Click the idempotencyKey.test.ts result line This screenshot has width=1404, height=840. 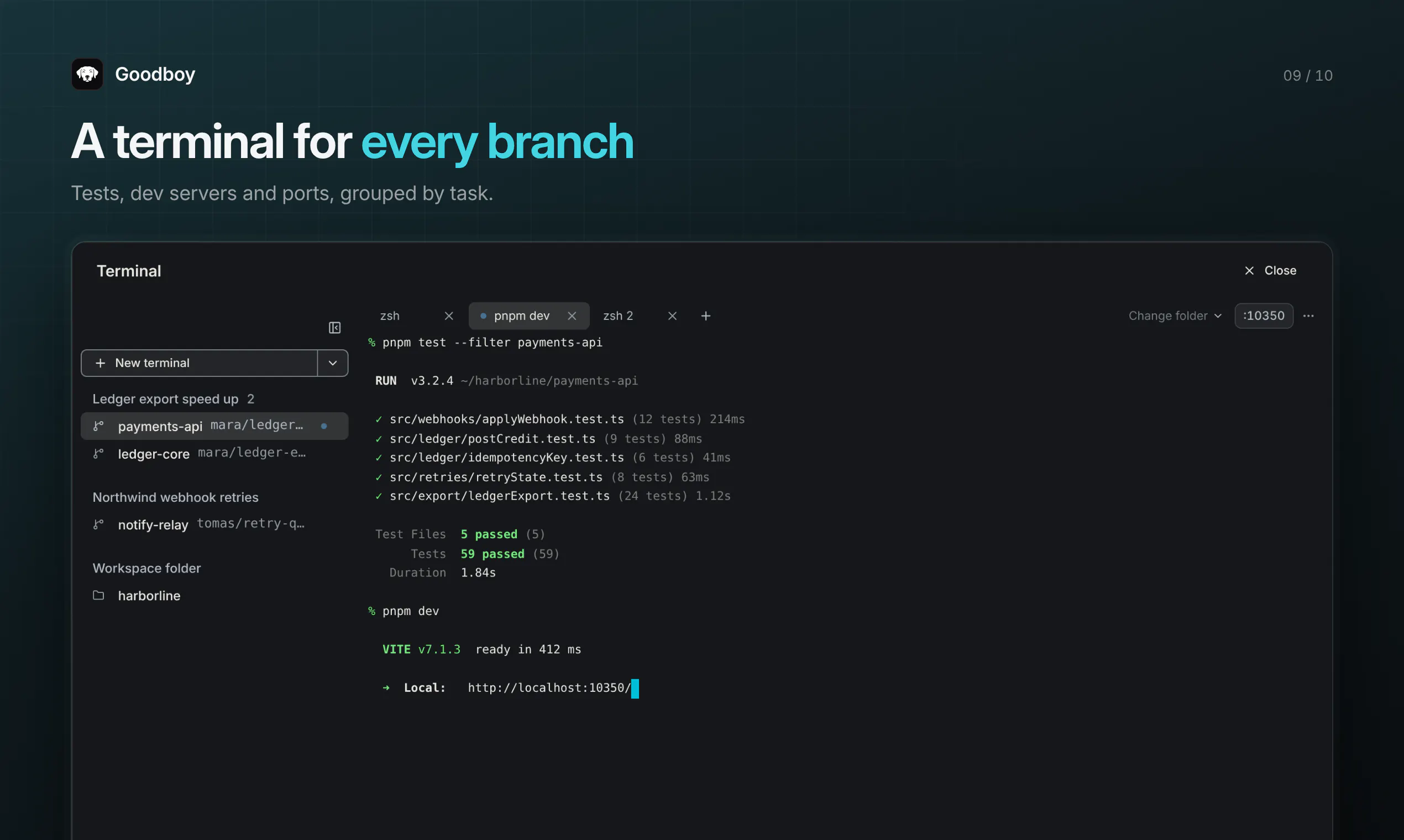tap(553, 458)
